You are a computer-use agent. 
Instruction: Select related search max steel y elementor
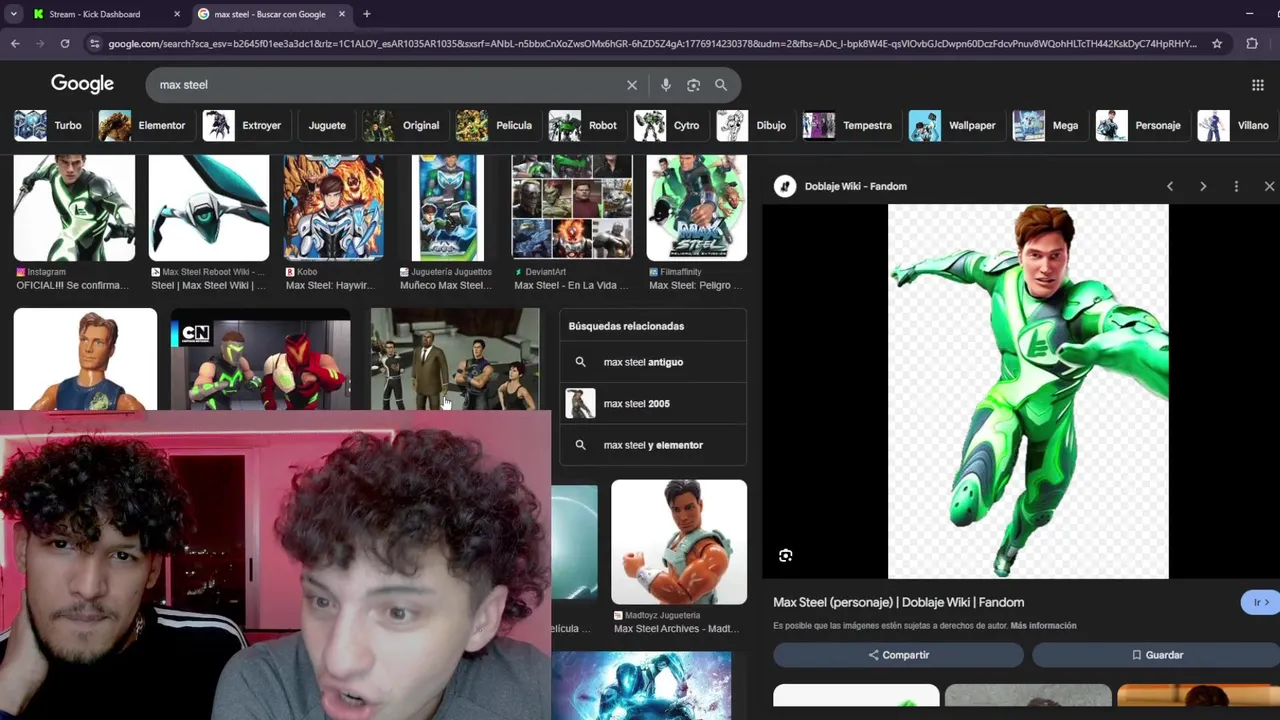(653, 445)
